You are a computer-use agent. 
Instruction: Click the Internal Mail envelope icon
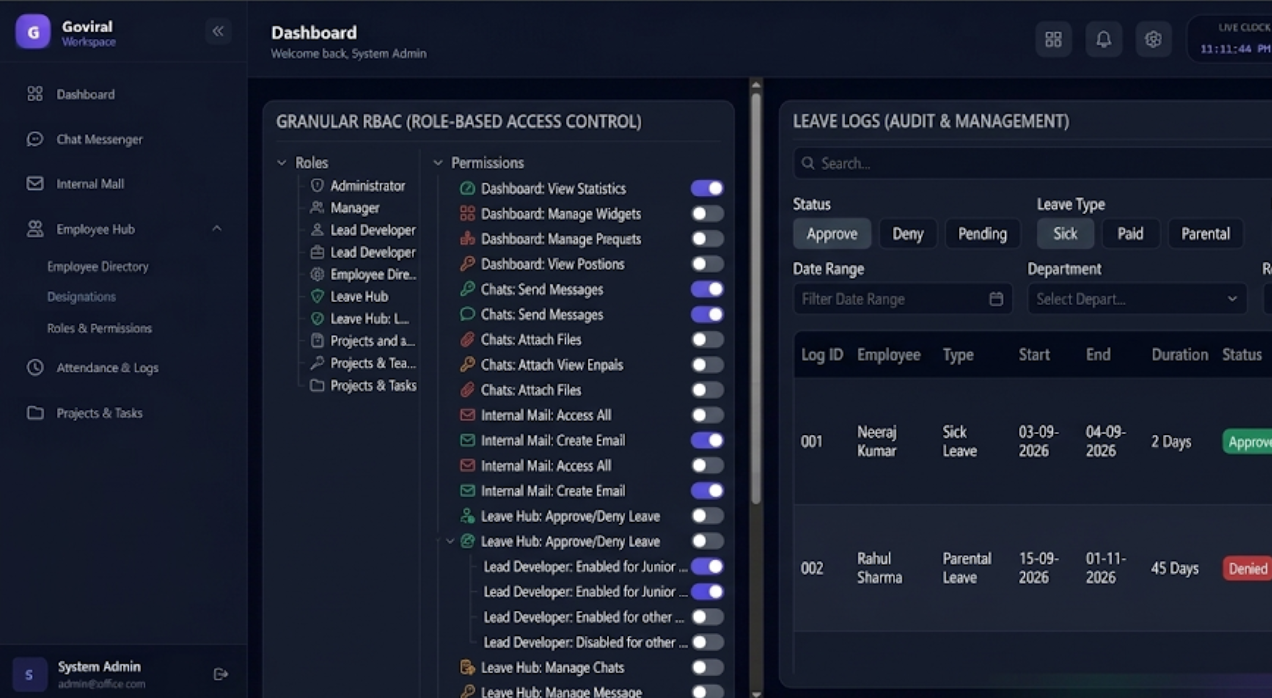[x=35, y=184]
